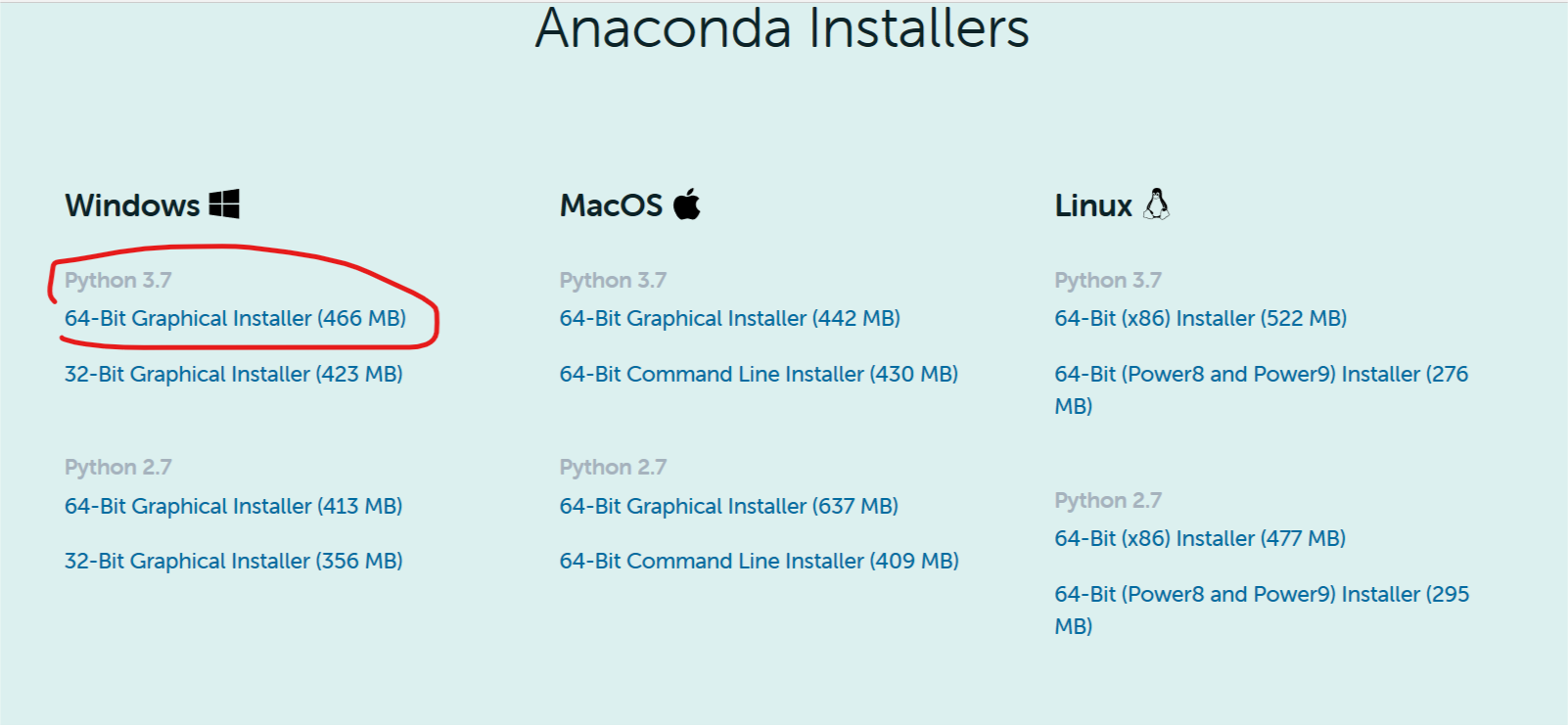Click the Linux penguin icon
Screen dimensions: 1568x725
[x=1156, y=204]
